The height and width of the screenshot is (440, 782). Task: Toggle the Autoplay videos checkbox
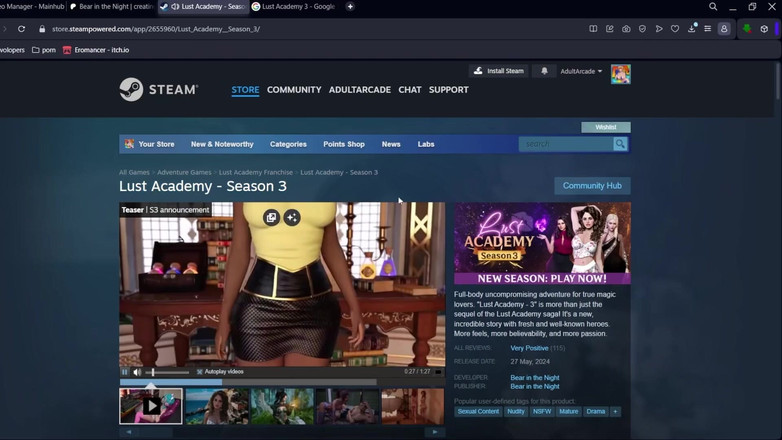point(199,372)
